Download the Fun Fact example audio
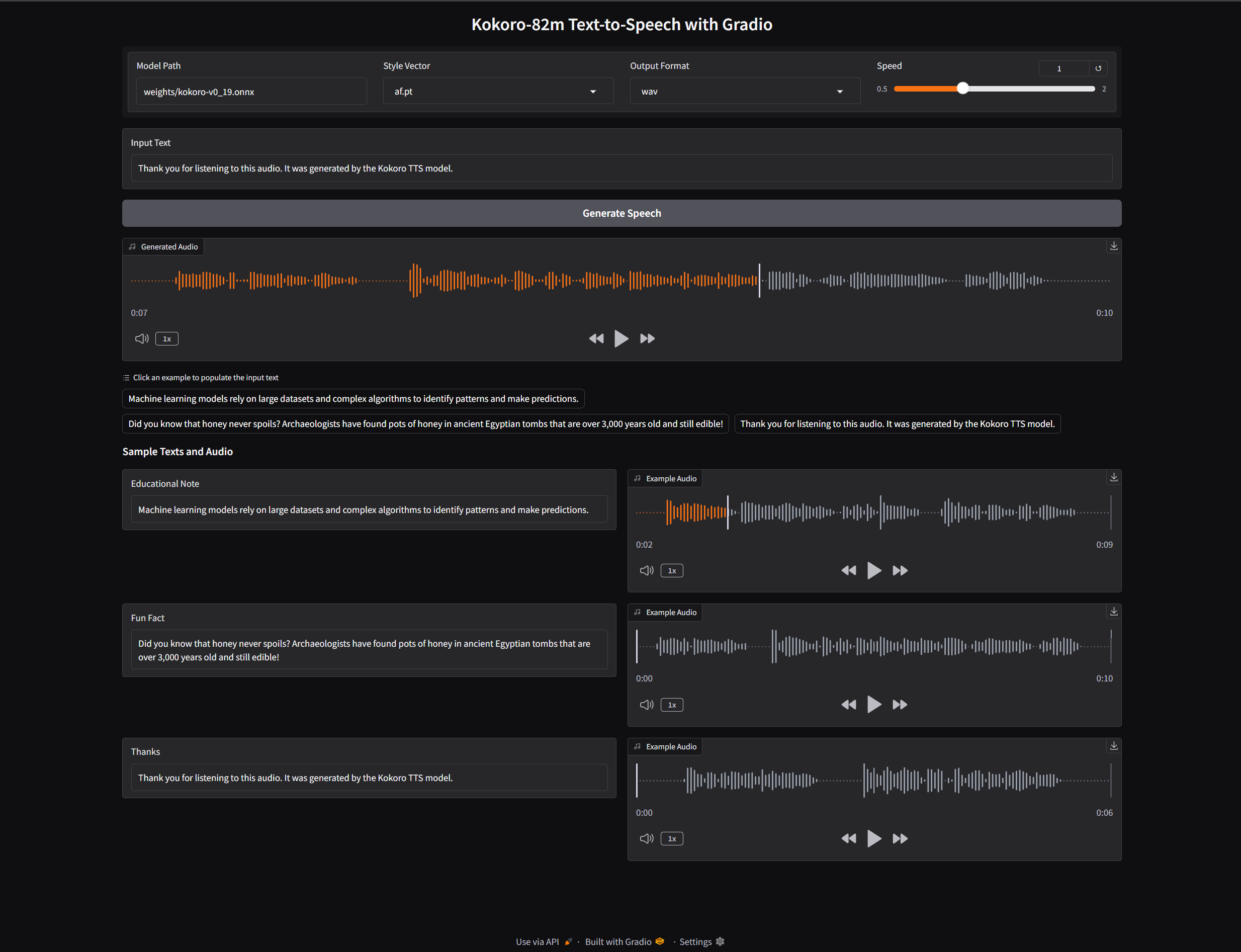This screenshot has width=1241, height=952. tap(1113, 612)
